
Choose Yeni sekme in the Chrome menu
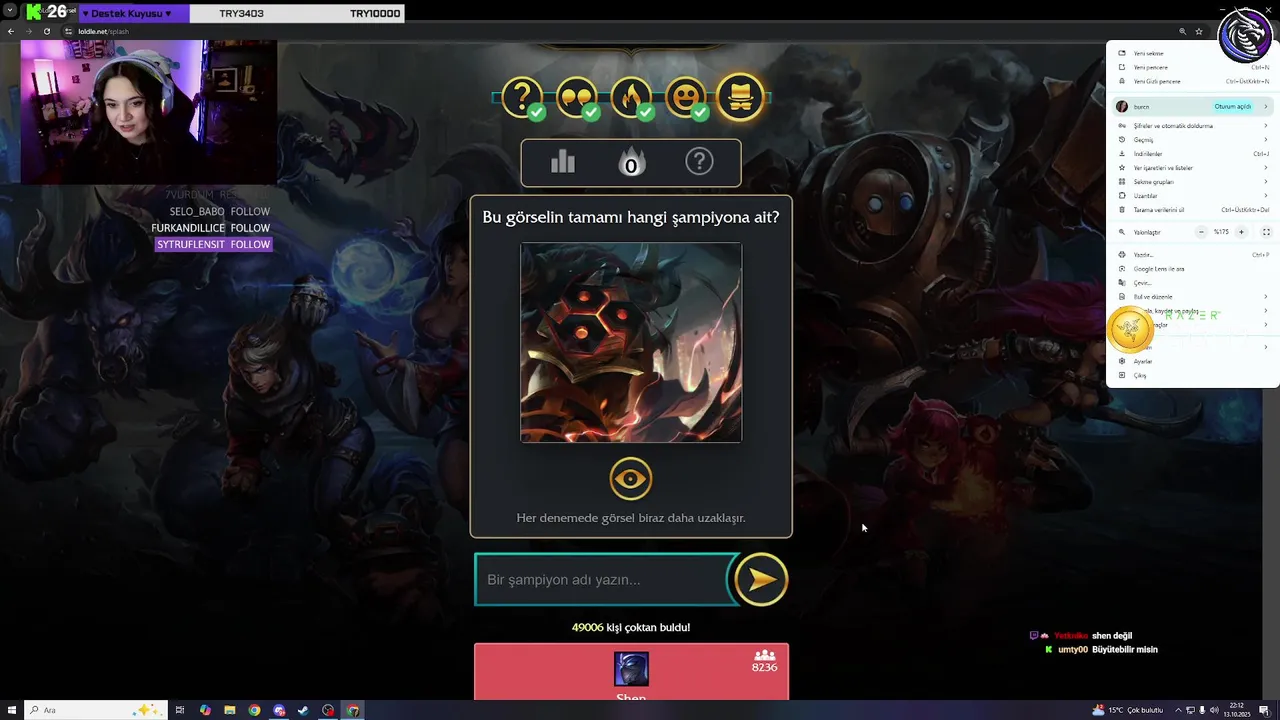pos(1192,53)
